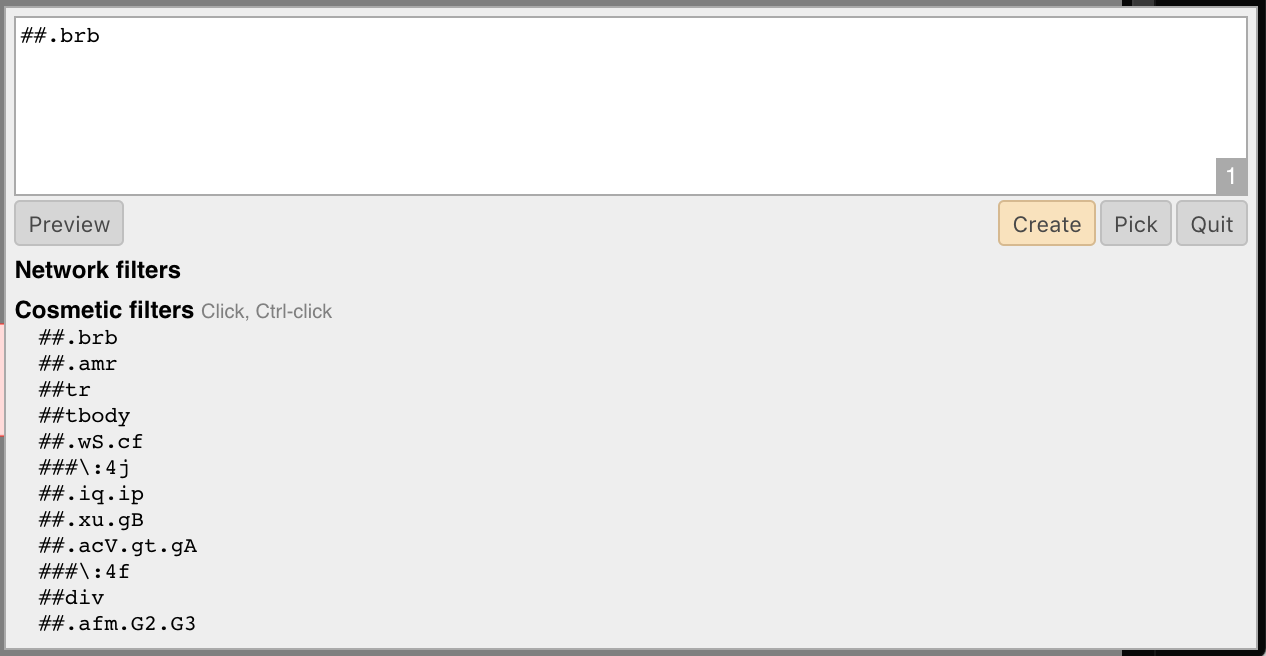Image resolution: width=1266 pixels, height=656 pixels.
Task: Pick the ###\:4j cosmetic filter
Action: [x=84, y=468]
